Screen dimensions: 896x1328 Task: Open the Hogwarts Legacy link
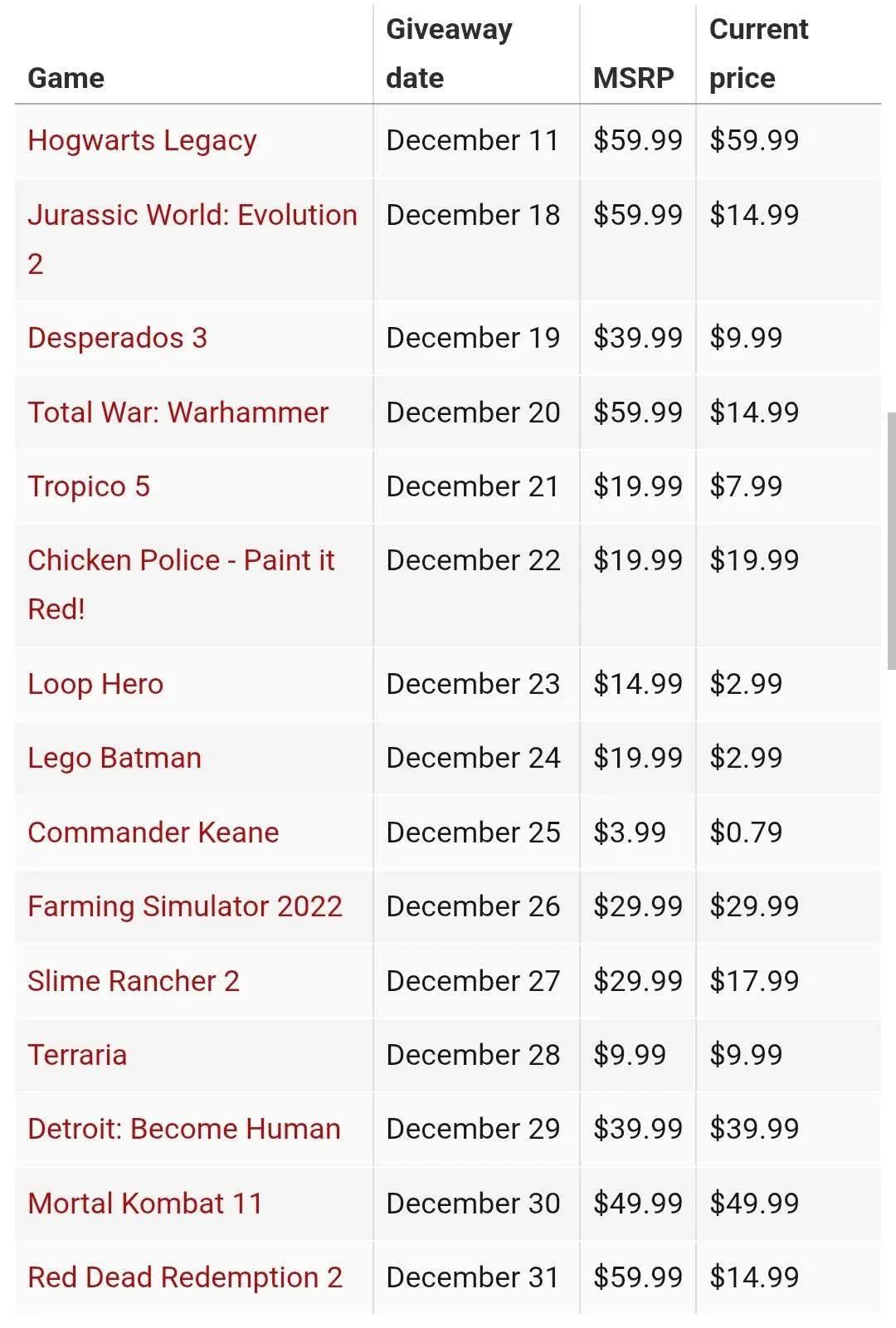(142, 140)
